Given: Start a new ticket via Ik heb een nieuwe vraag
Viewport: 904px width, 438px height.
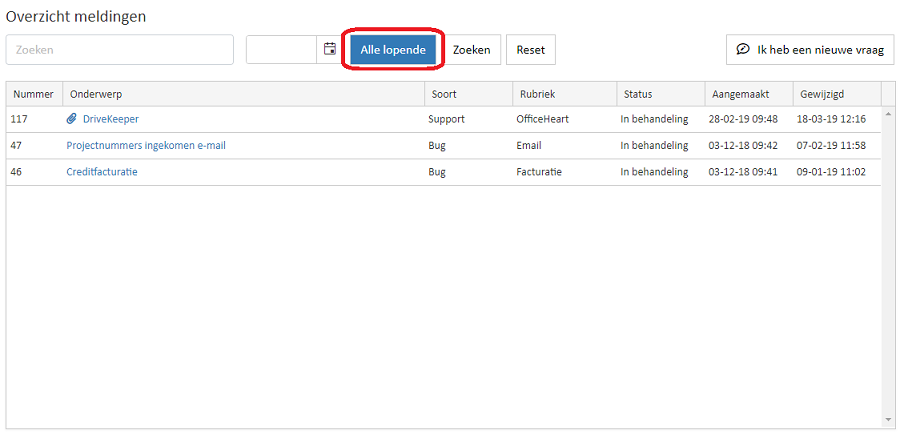Looking at the screenshot, I should pos(810,50).
